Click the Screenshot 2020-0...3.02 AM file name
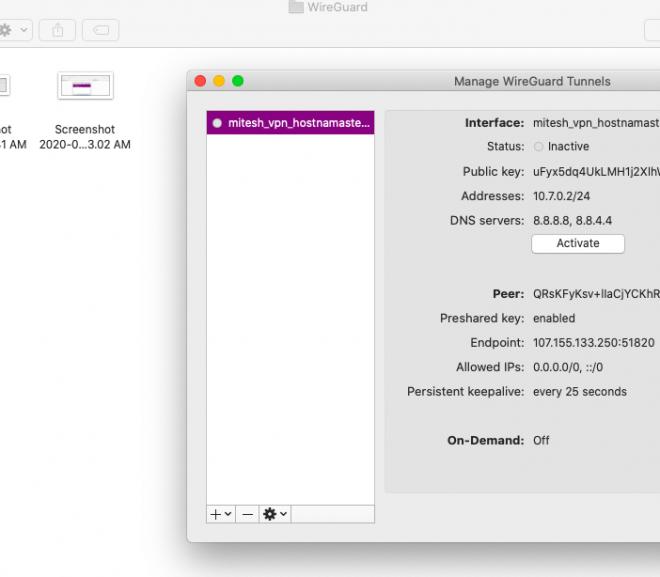This screenshot has height=577, width=660. [85, 137]
